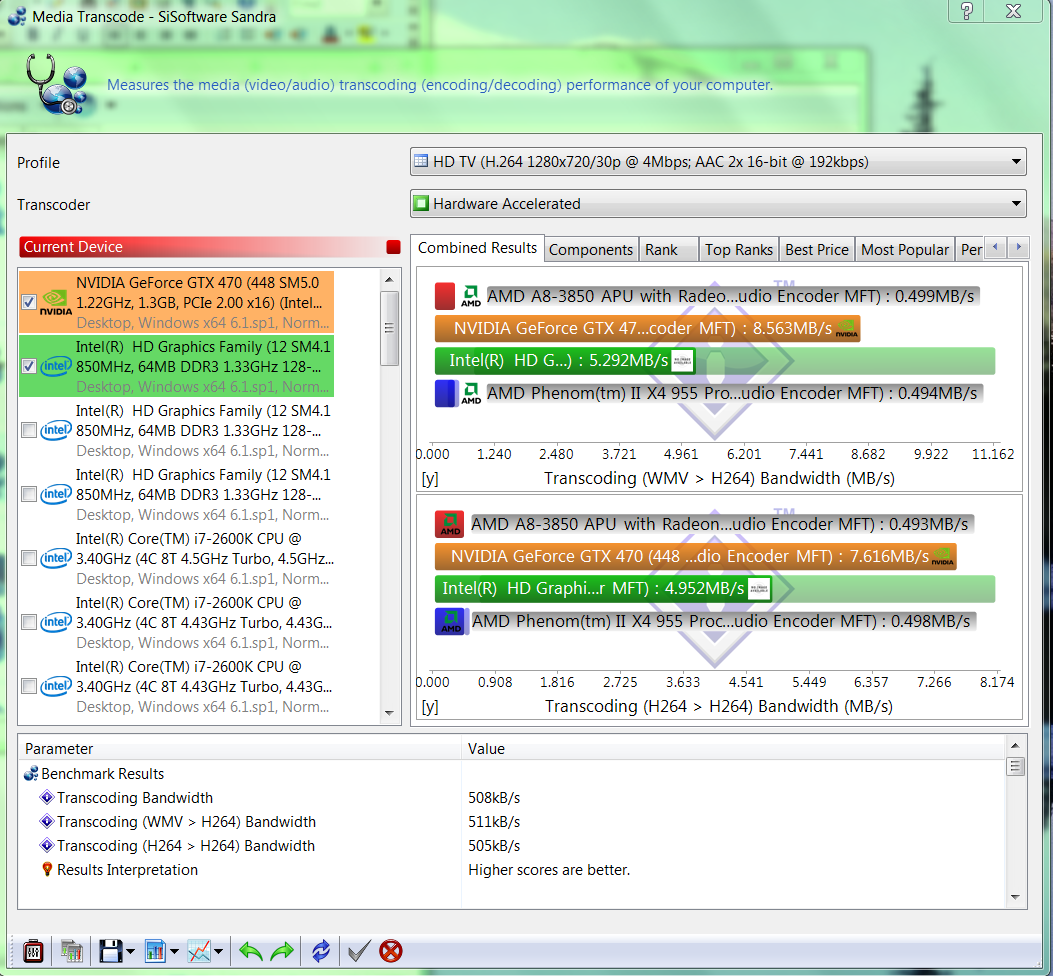Switch to the Components tab
Screen dimensions: 1053x976
point(591,250)
